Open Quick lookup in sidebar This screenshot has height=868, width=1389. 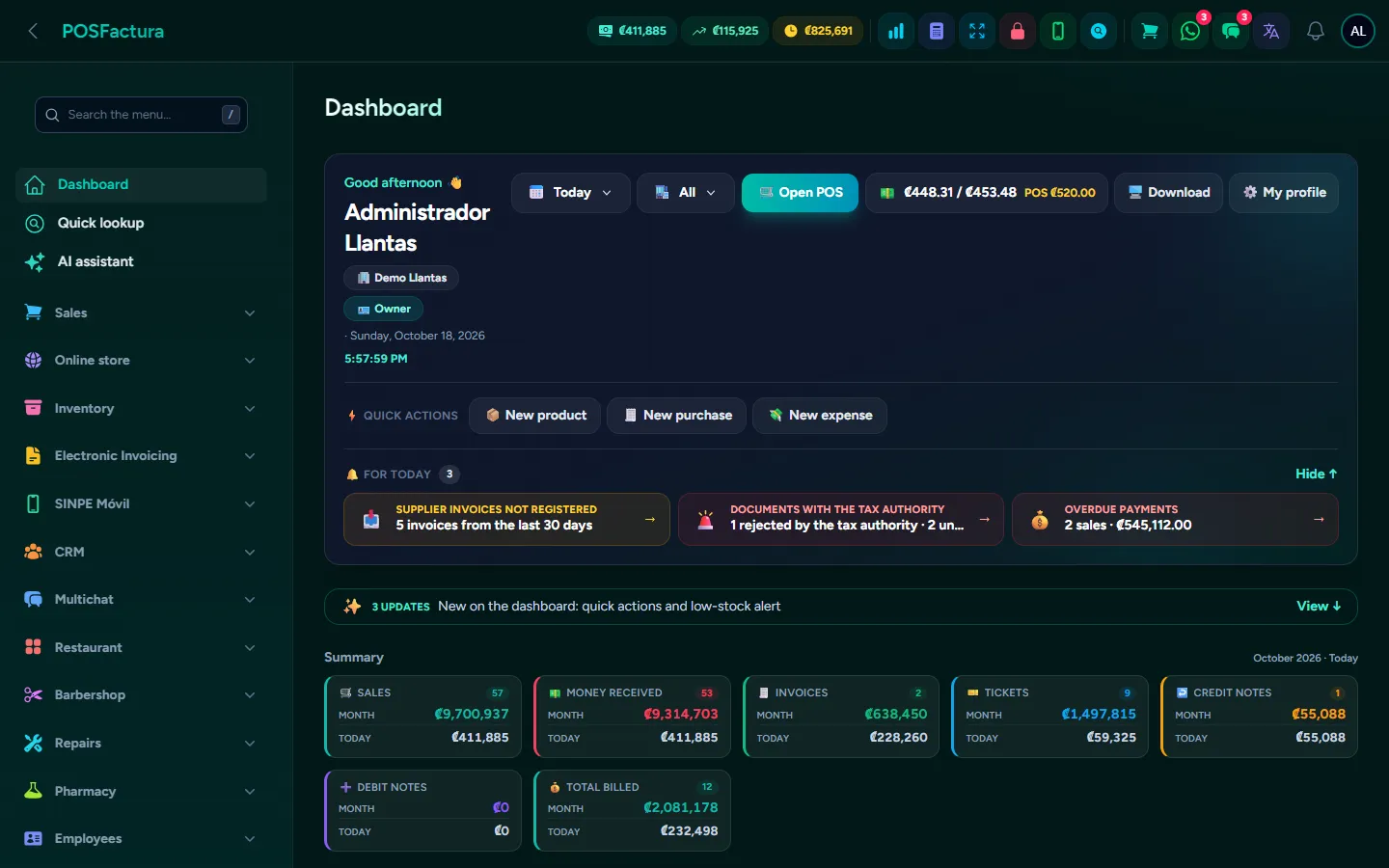(141, 223)
